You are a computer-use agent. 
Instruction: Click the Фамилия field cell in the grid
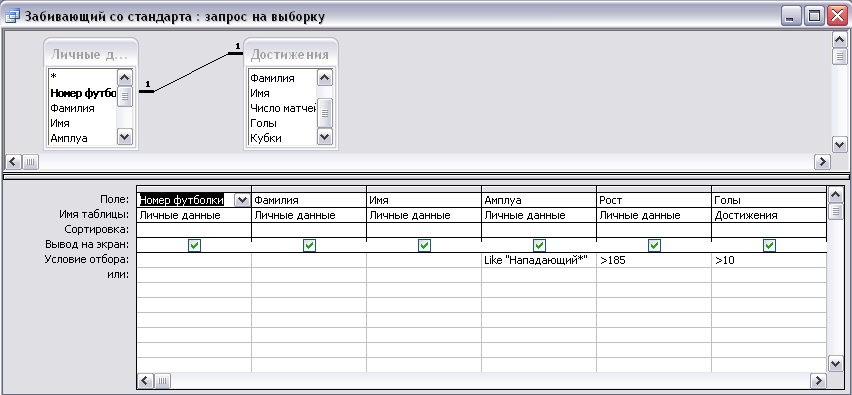309,200
